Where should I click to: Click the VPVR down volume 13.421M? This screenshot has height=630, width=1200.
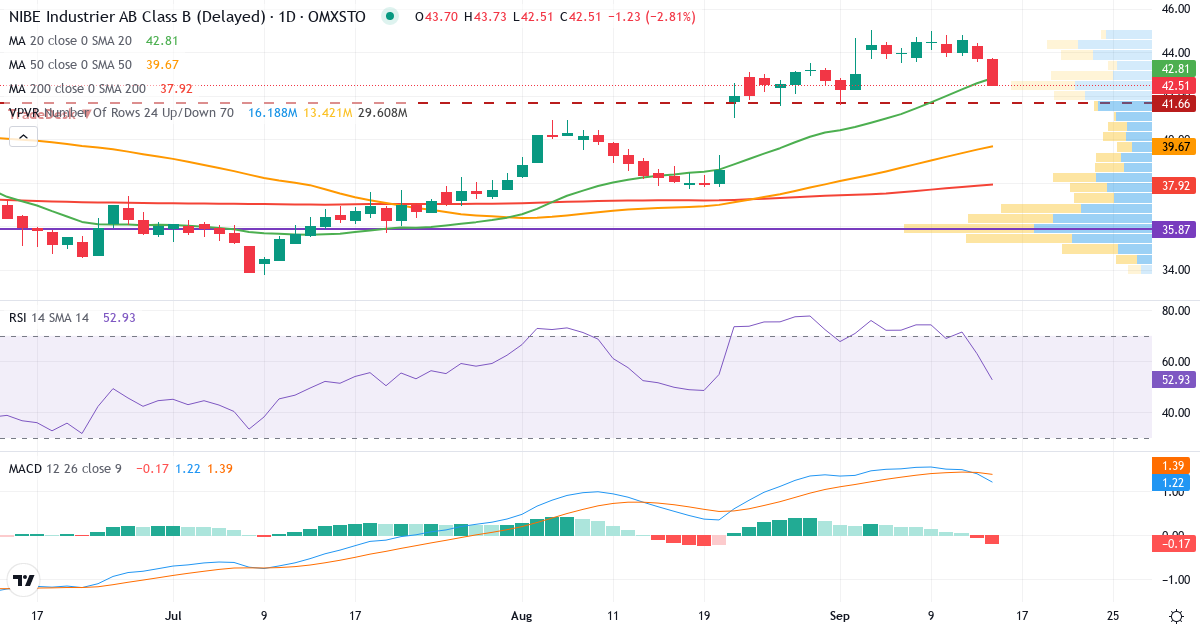pos(327,113)
